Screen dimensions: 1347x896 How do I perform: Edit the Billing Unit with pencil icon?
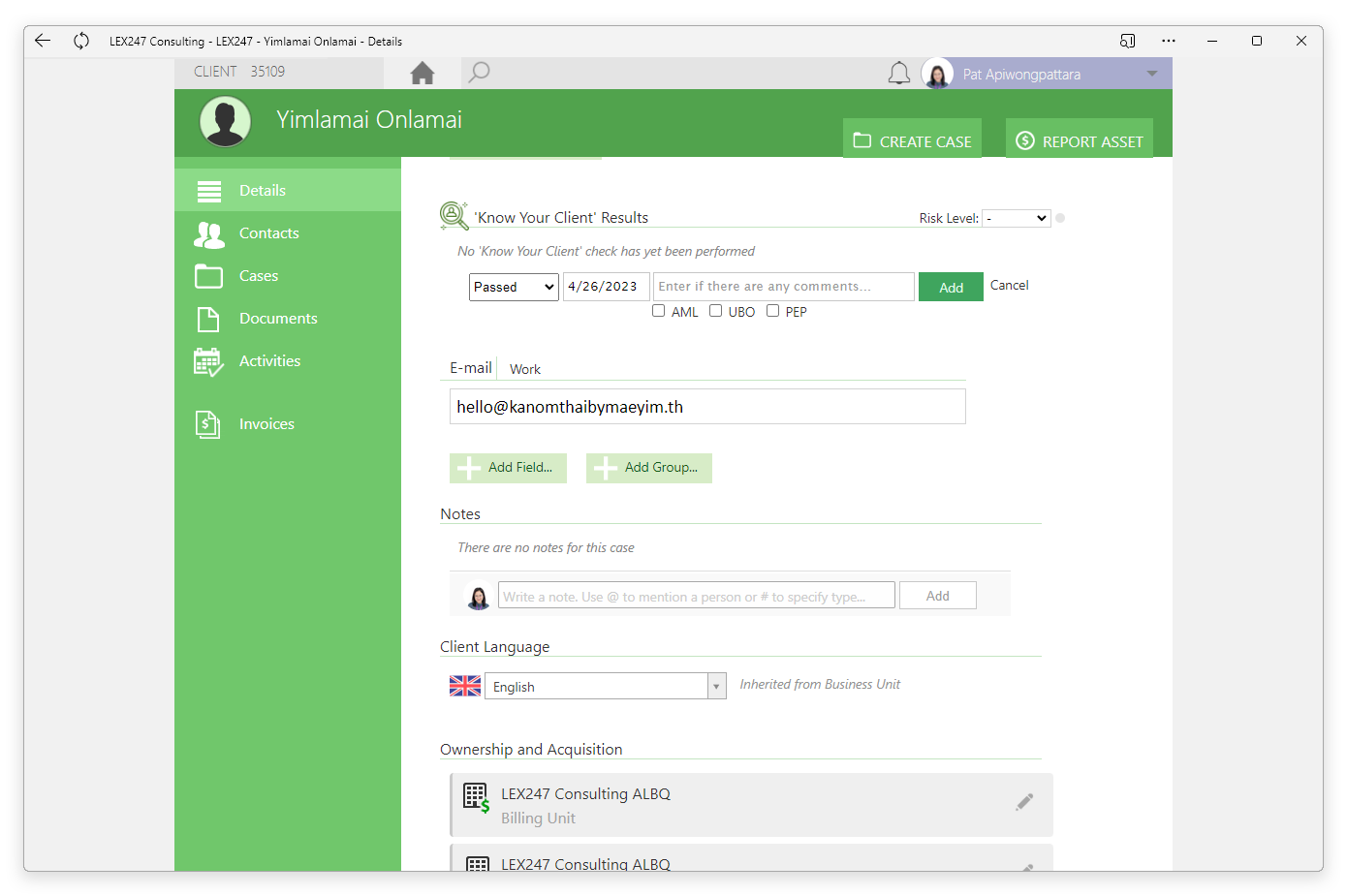point(1024,802)
